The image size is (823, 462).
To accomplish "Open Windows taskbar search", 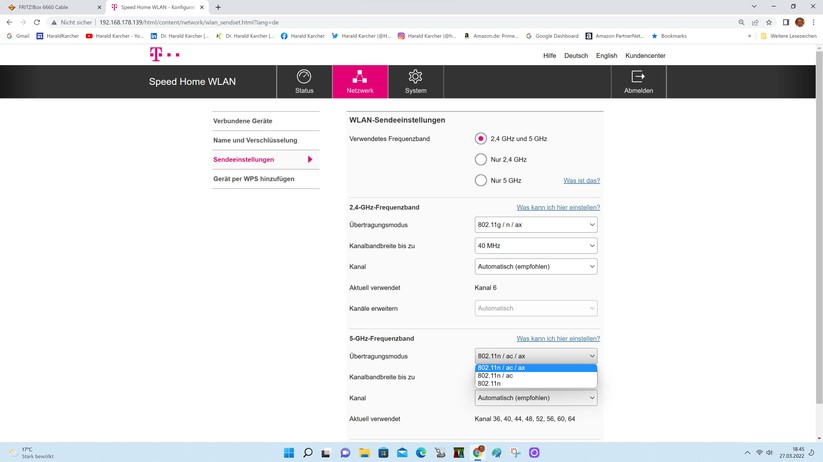I will click(308, 453).
